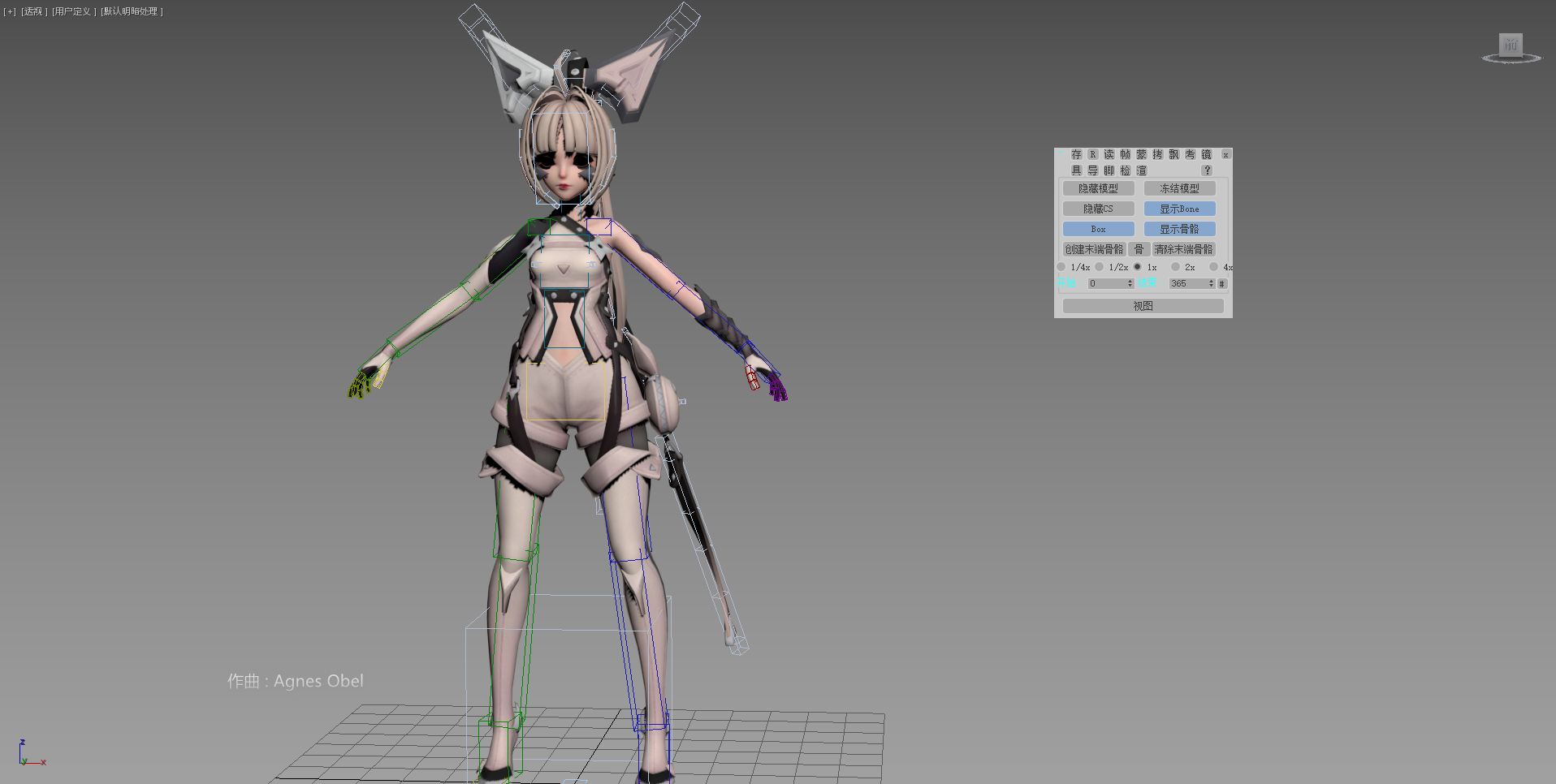Click the 结束 frame field showing 365

(1187, 283)
